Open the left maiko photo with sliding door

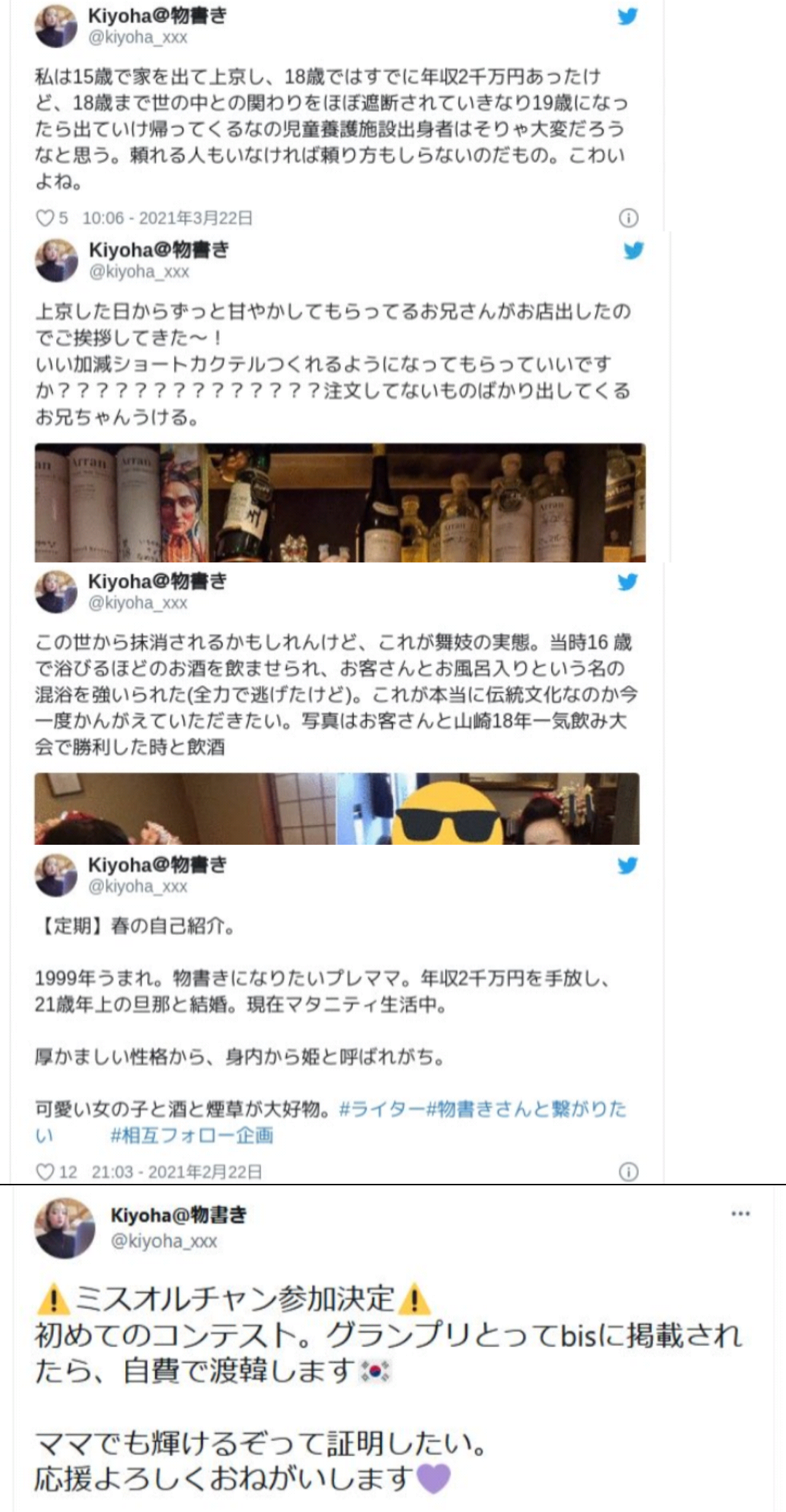(185, 808)
